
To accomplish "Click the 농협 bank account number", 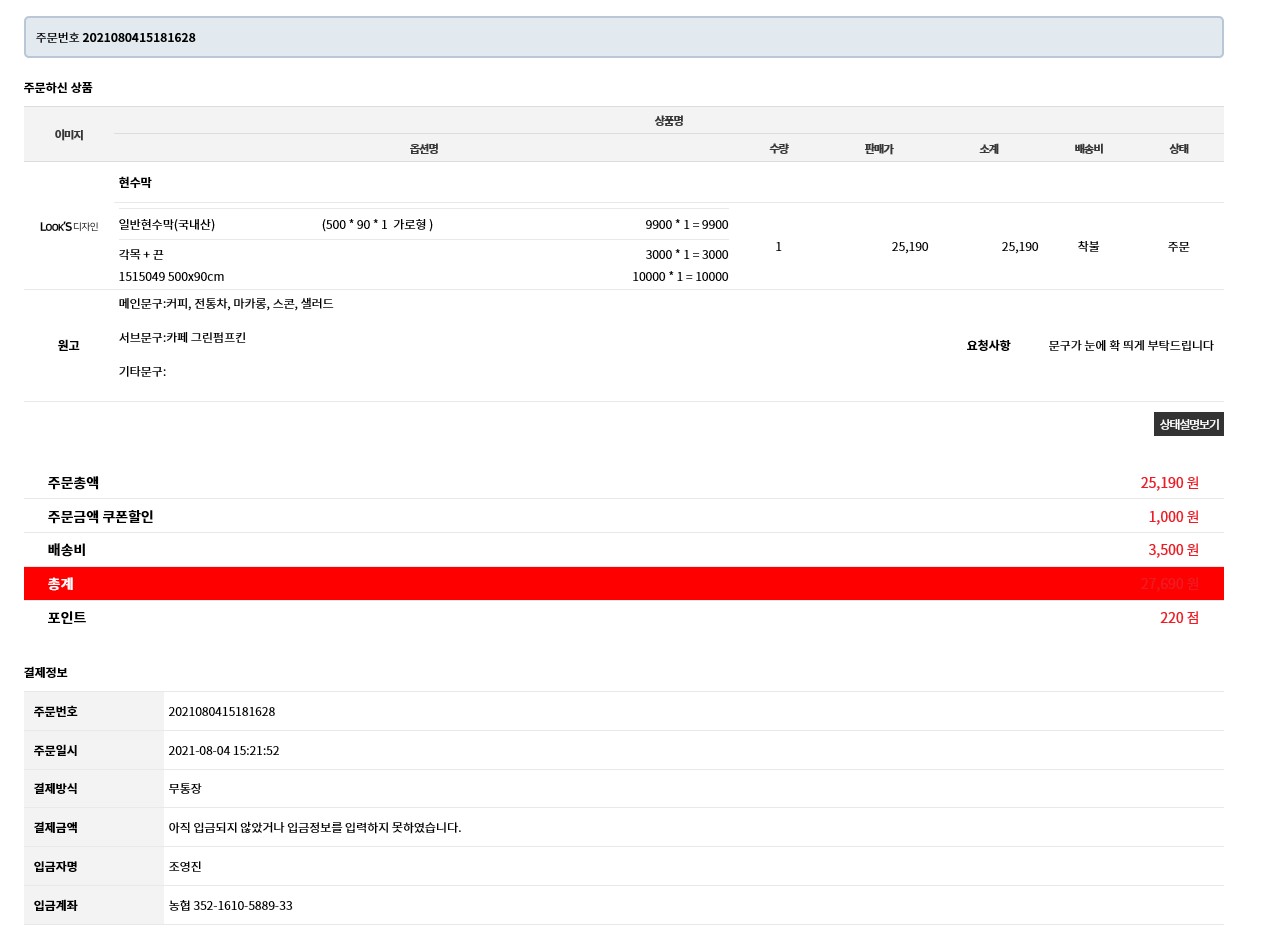I will click(x=231, y=906).
